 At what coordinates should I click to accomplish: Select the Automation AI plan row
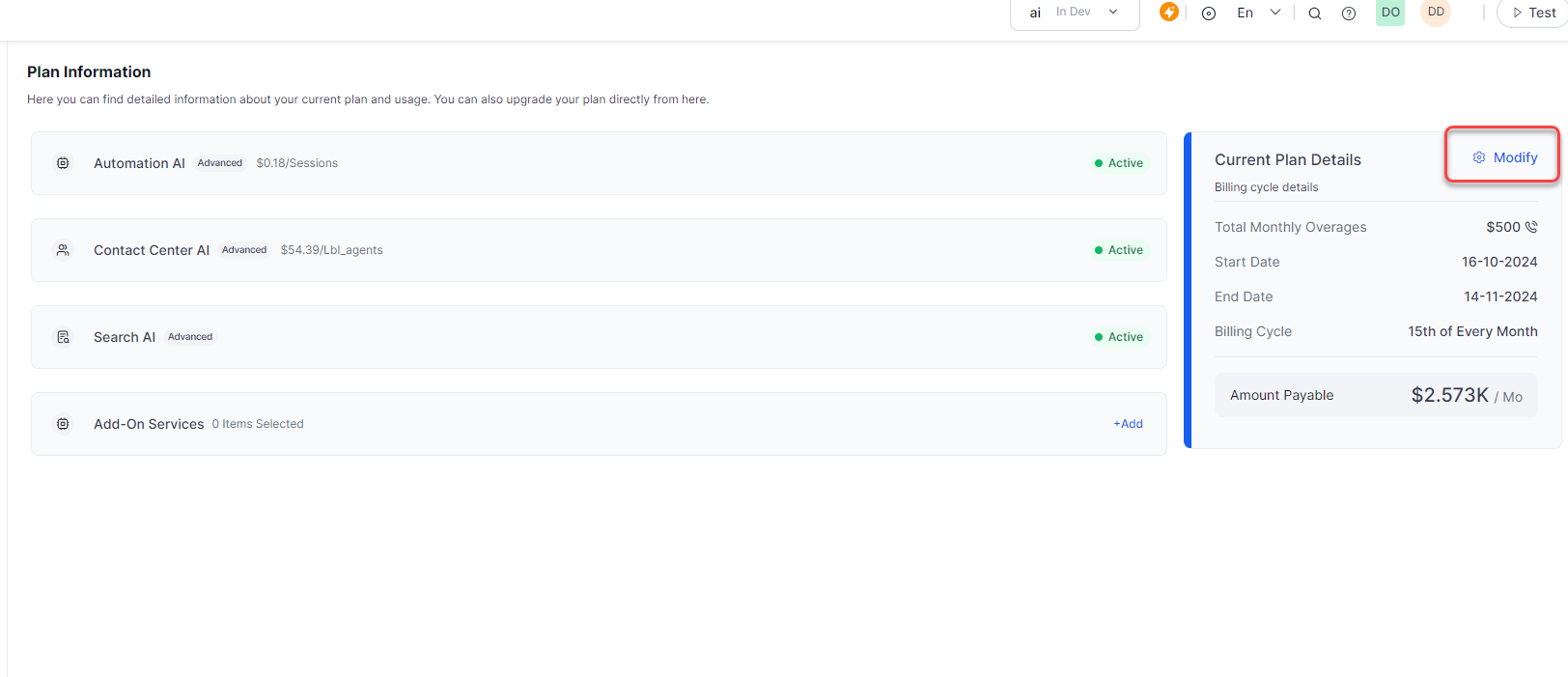click(599, 163)
